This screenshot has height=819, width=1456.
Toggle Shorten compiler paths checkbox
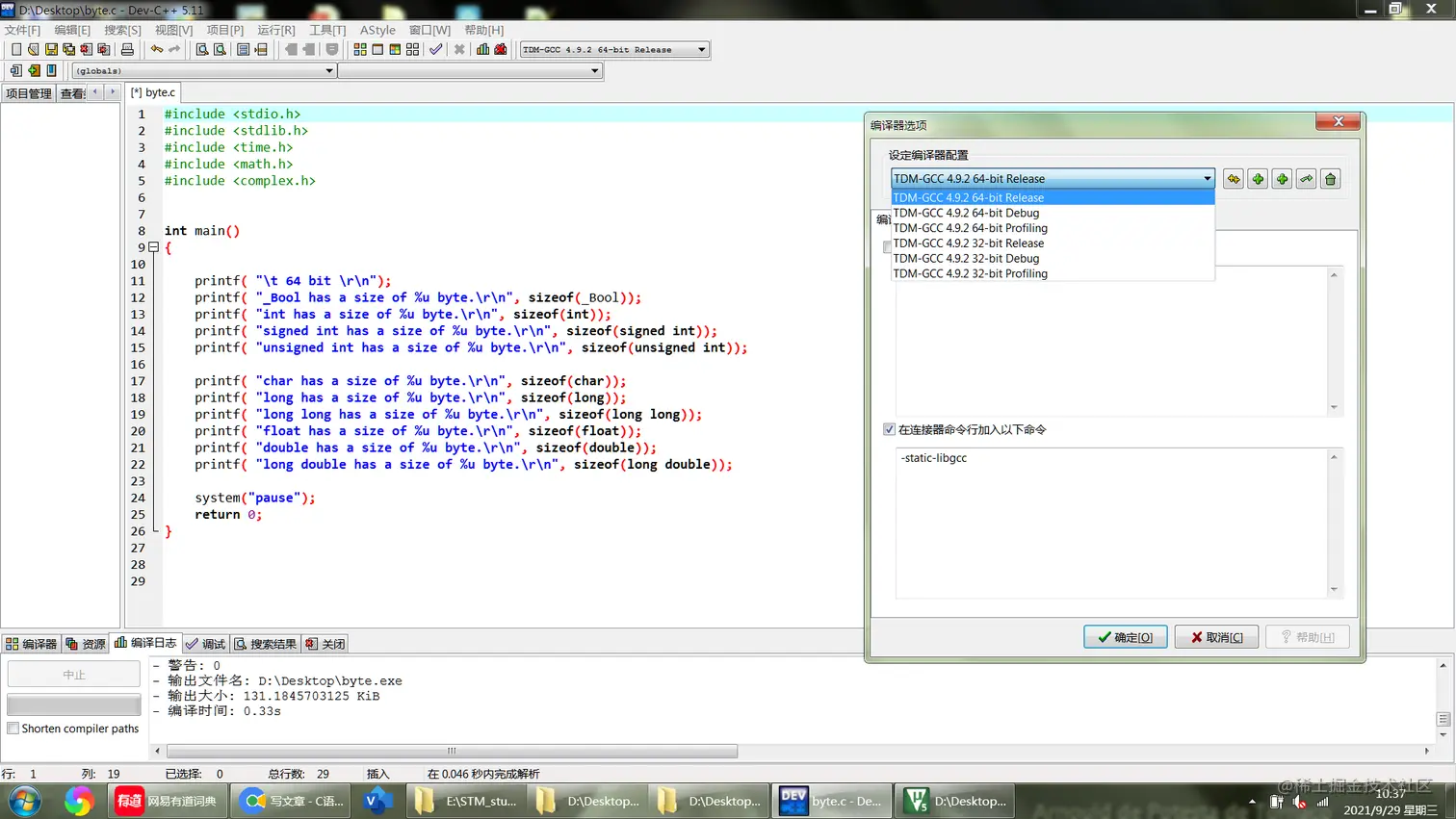click(13, 729)
